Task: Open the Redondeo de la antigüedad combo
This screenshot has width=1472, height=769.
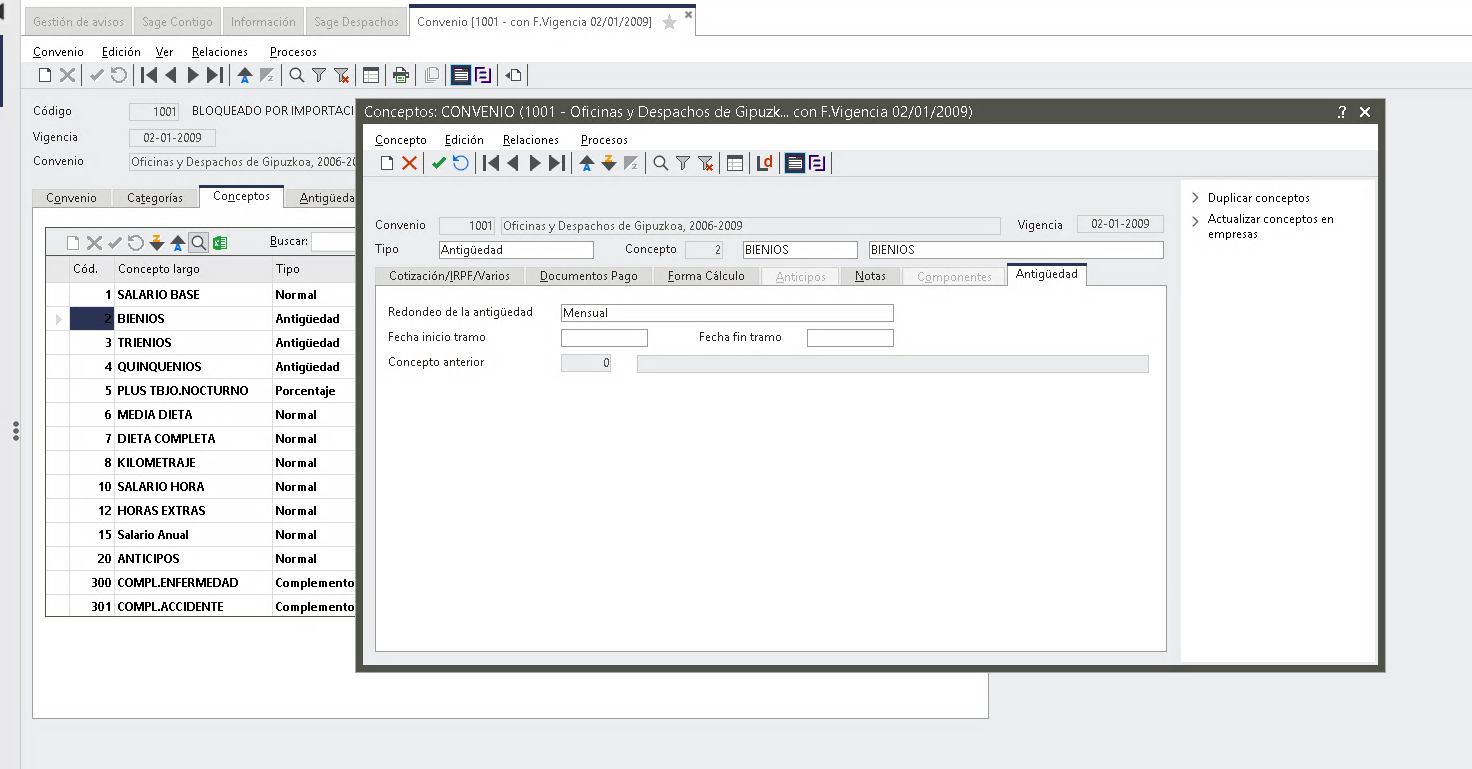Action: [727, 313]
